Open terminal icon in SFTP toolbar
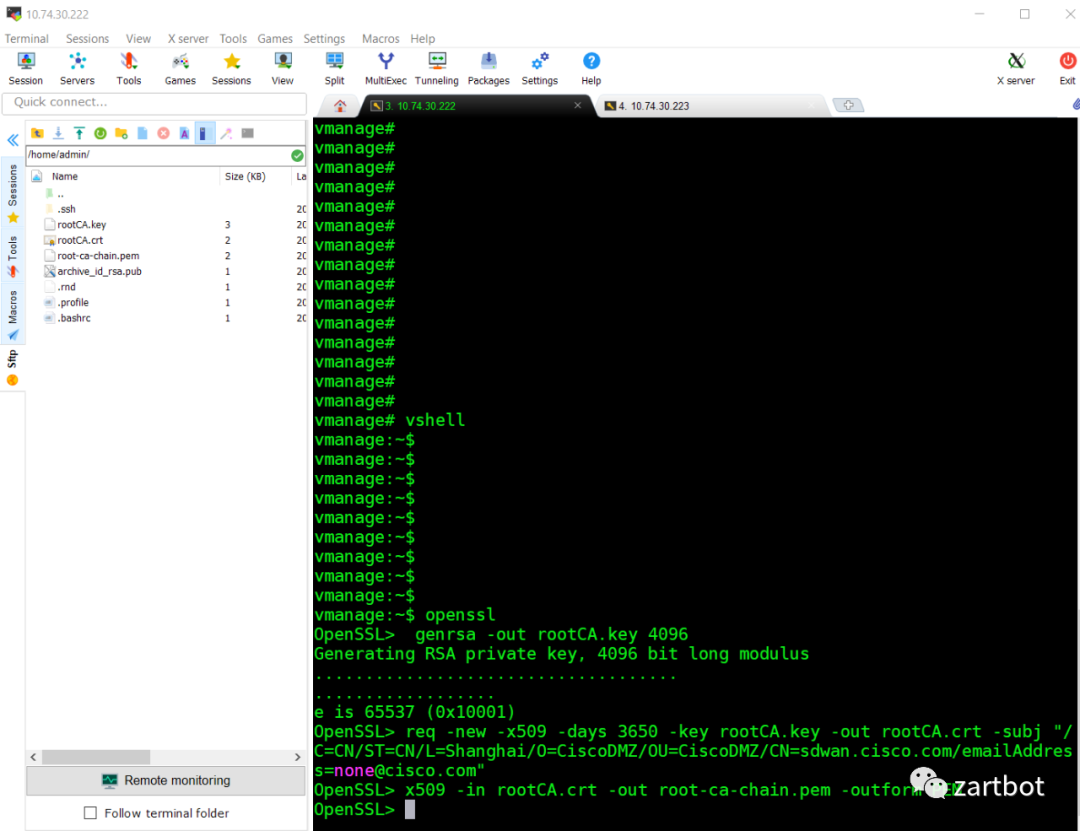This screenshot has height=831, width=1080. [248, 133]
